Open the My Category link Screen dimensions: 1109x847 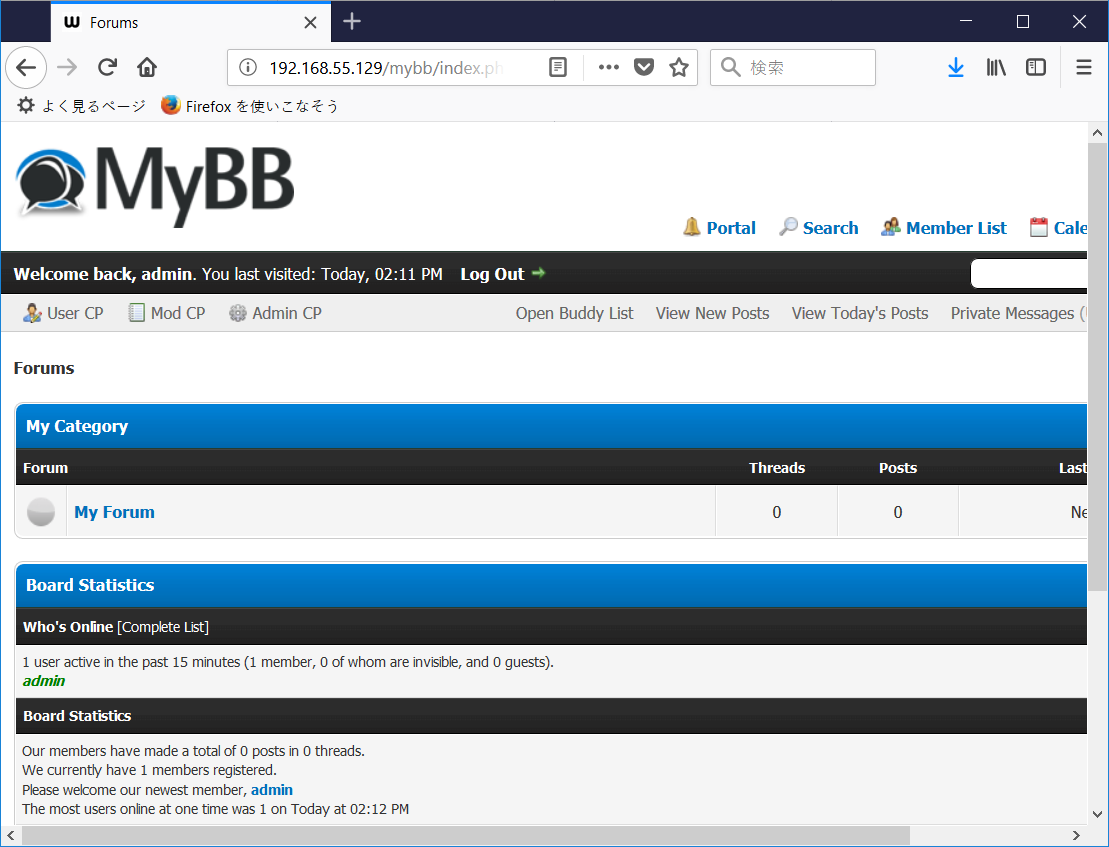pyautogui.click(x=77, y=426)
